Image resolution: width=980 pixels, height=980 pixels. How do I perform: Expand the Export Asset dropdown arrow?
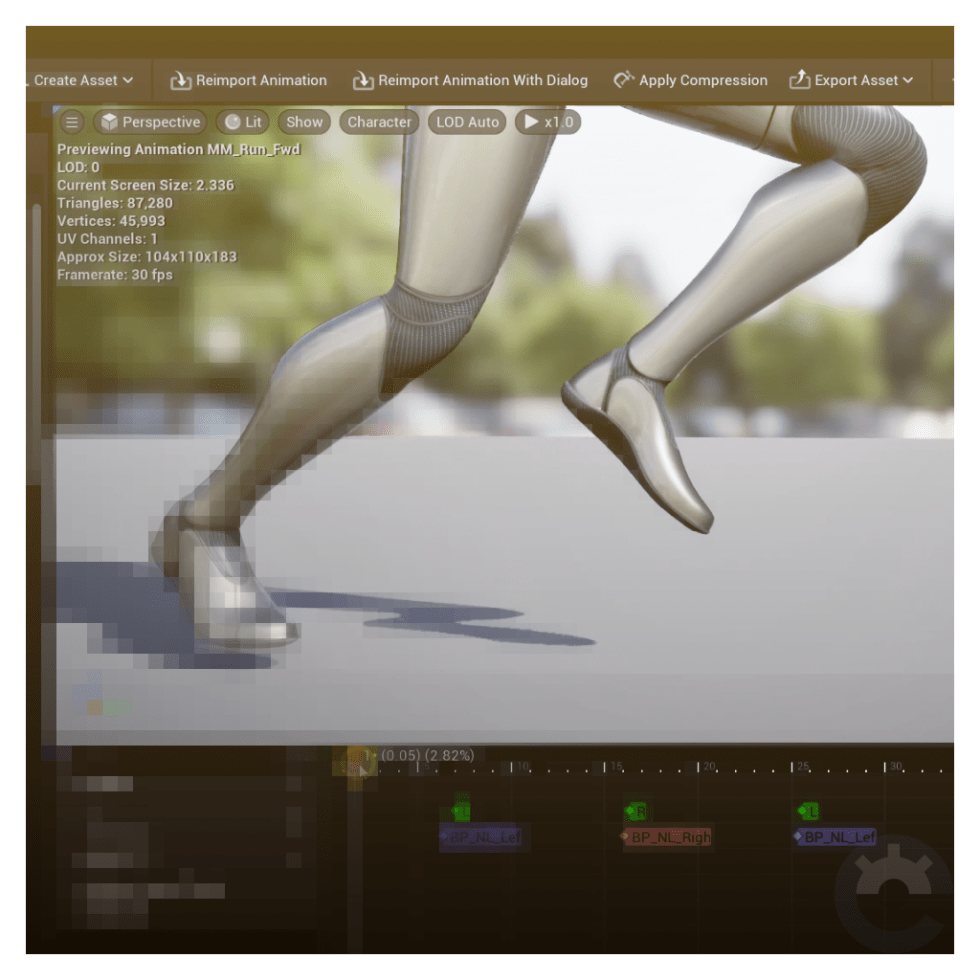(x=908, y=81)
